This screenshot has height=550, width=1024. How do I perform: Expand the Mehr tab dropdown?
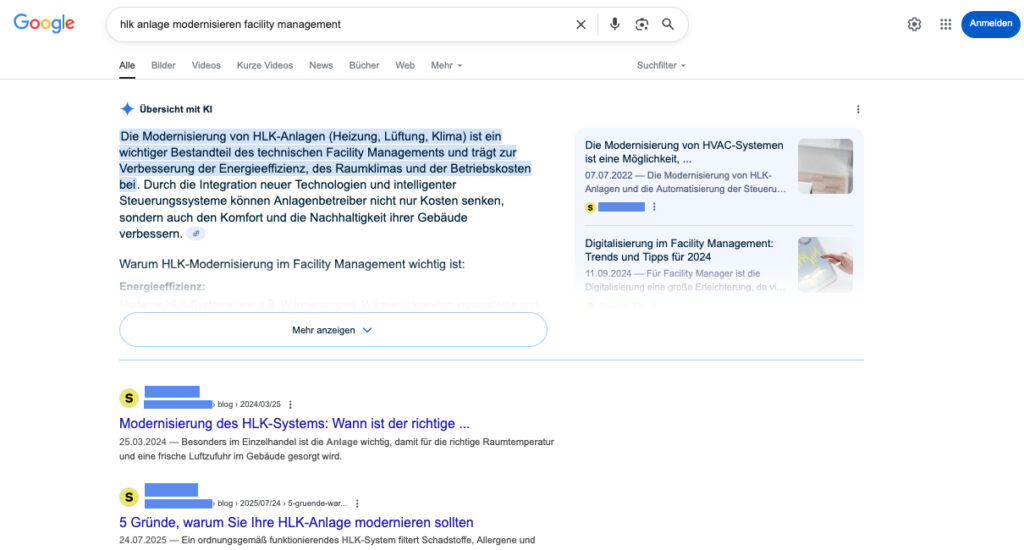pyautogui.click(x=446, y=65)
